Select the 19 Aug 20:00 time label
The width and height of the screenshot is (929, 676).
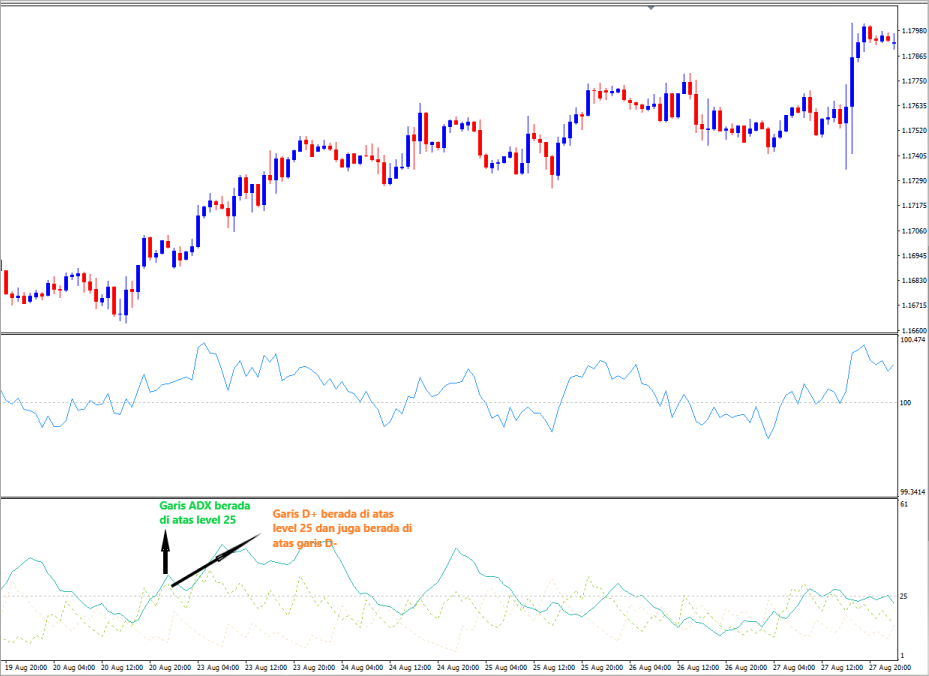pyautogui.click(x=25, y=668)
